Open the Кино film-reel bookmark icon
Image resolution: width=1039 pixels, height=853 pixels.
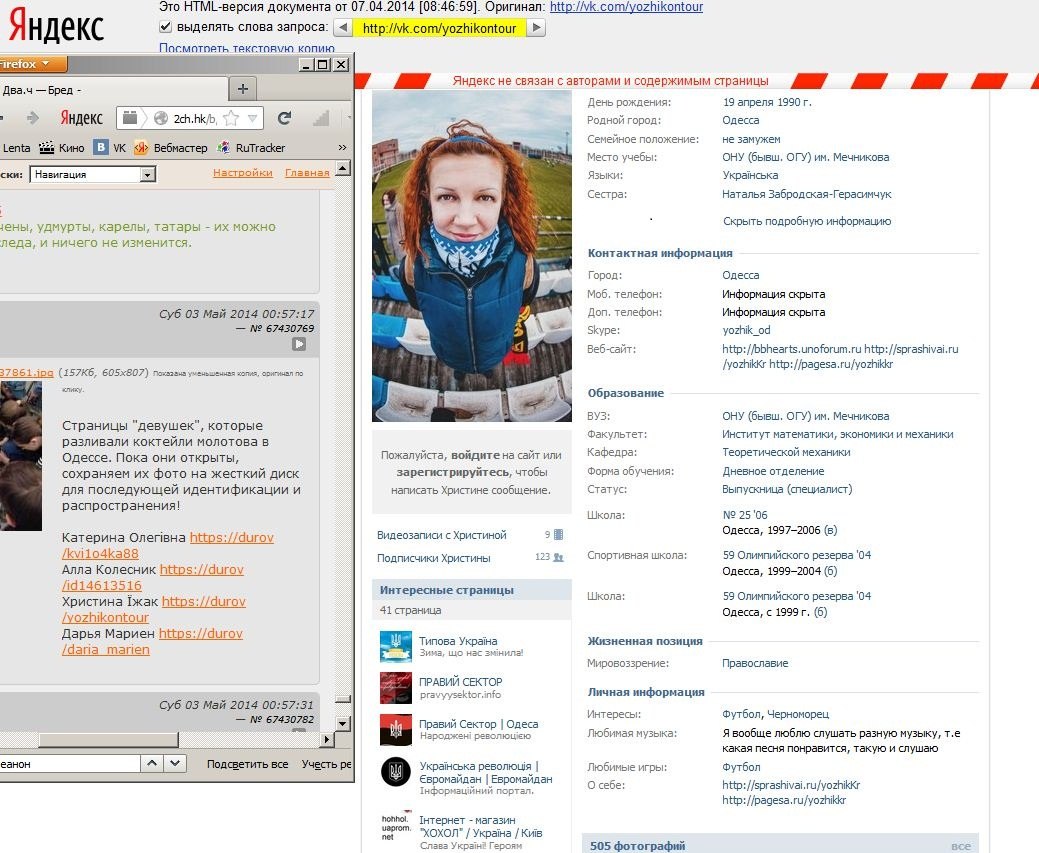tap(47, 147)
